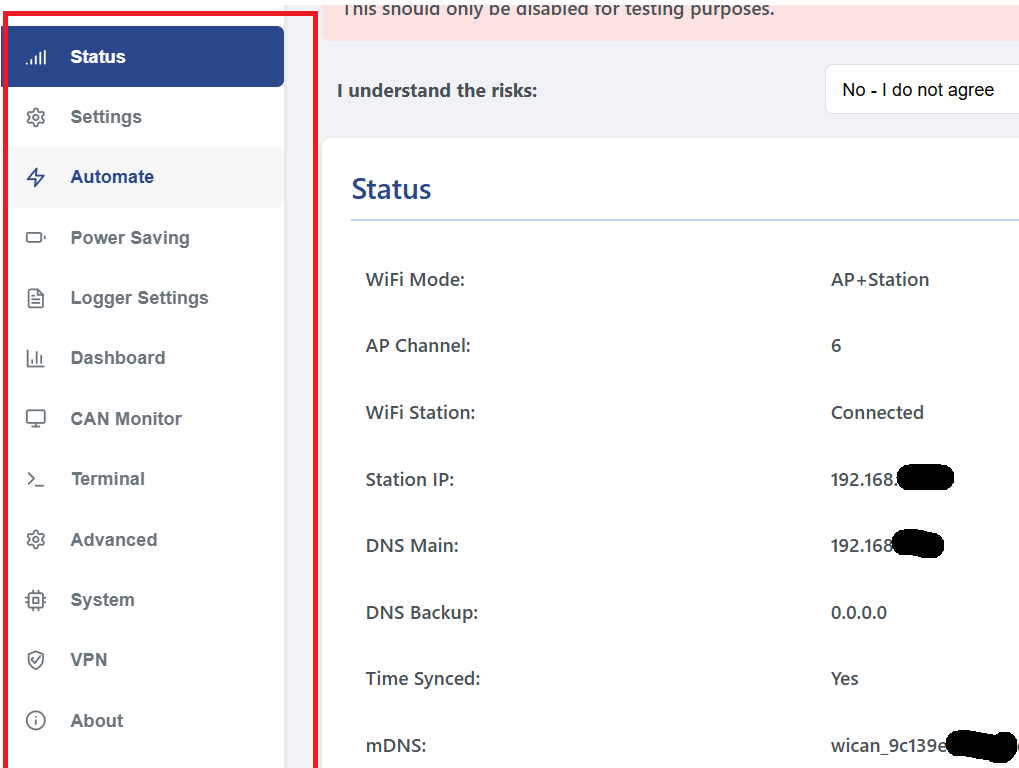Click the CAN Monitor screen icon
1019x768 pixels.
point(36,418)
